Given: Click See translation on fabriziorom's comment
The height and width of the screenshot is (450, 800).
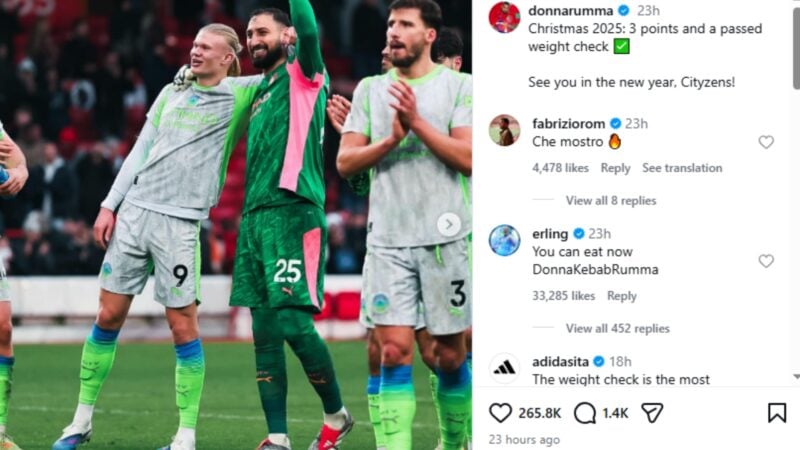Looking at the screenshot, I should (x=682, y=168).
